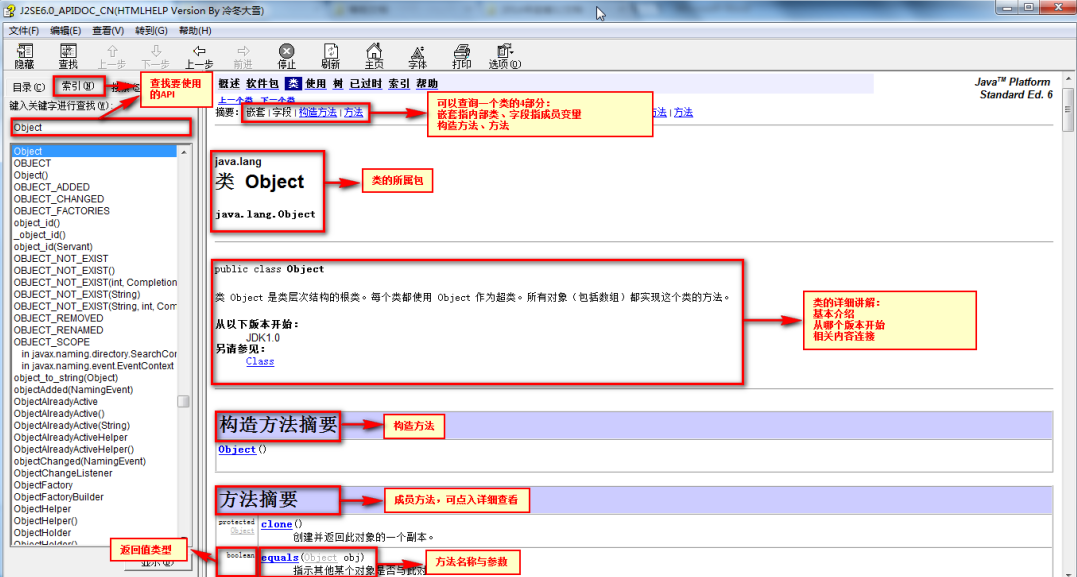
Task: Click the index list scrollbar thumb
Action: coord(183,401)
